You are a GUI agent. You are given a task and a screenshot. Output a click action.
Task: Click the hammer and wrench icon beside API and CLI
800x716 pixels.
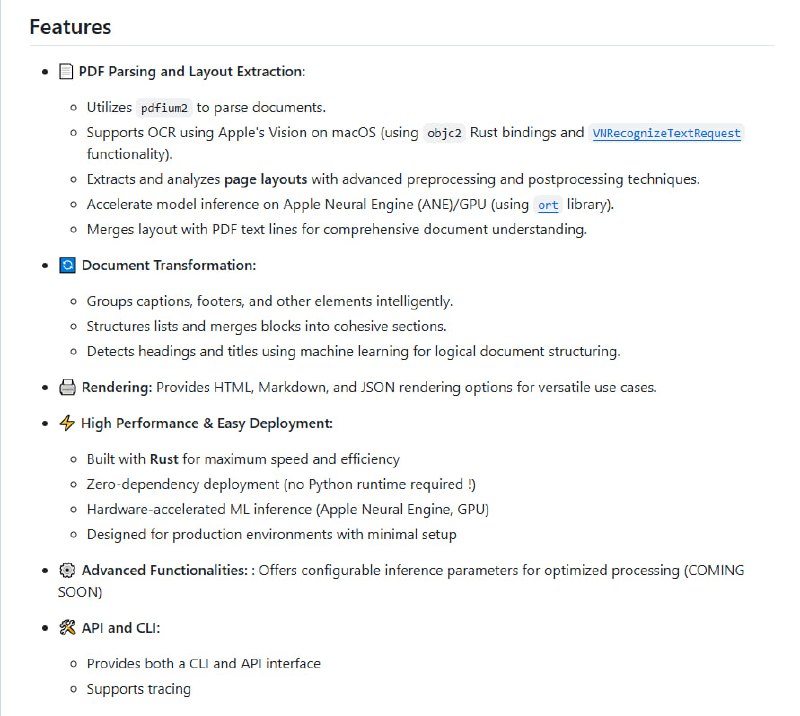[67, 628]
